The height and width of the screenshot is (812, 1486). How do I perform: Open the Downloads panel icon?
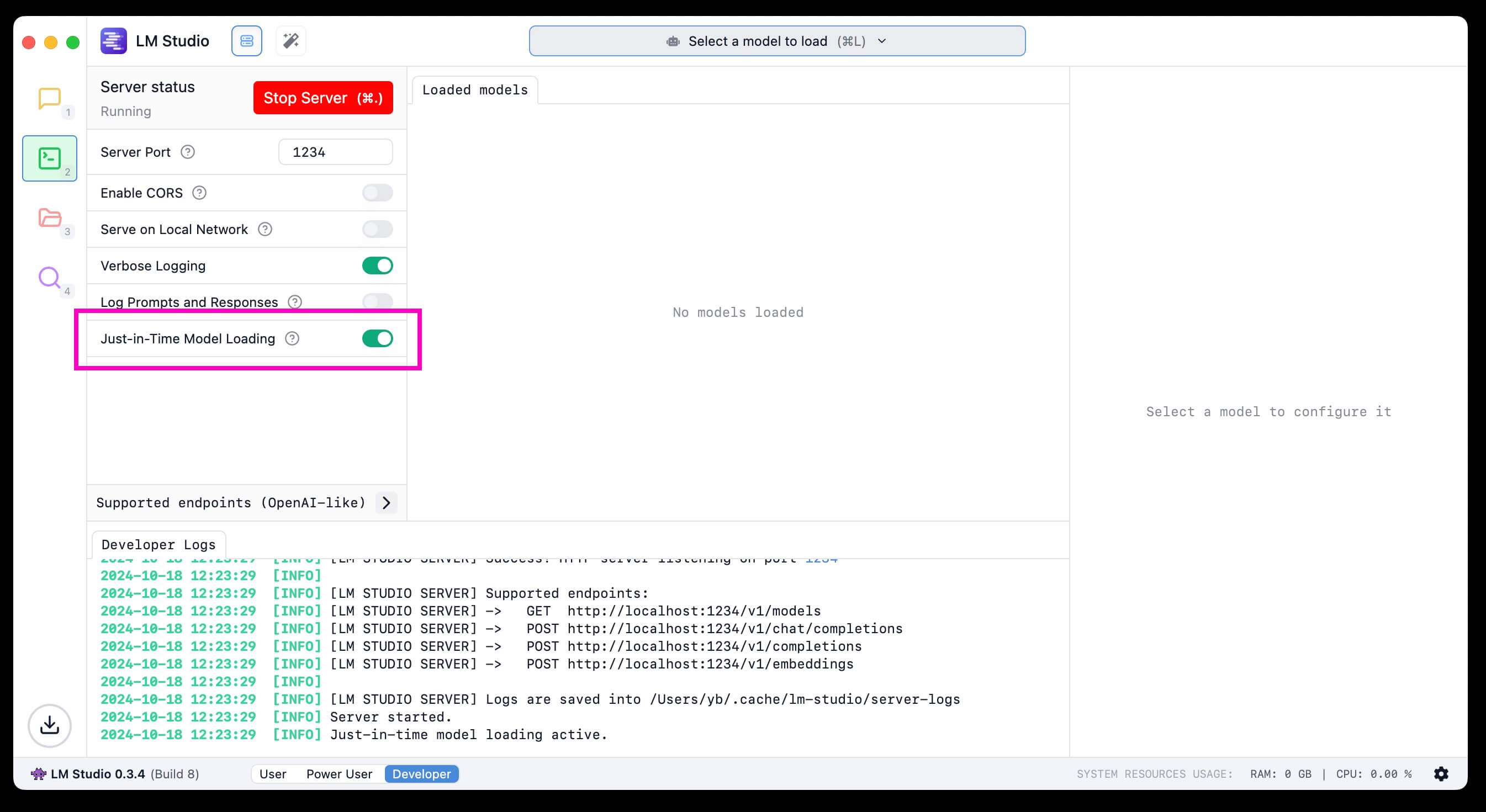point(50,725)
